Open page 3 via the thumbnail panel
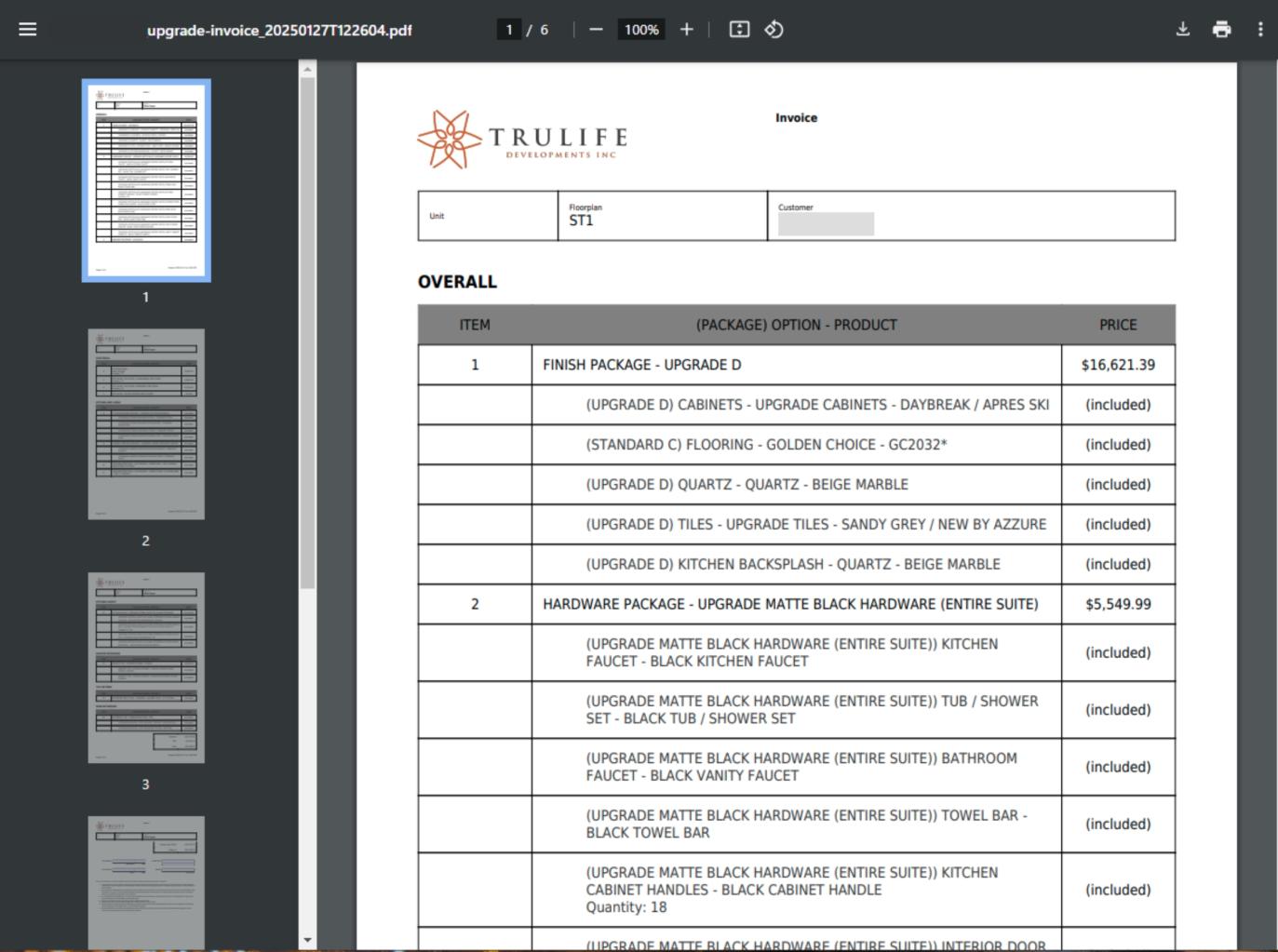Screen dimensions: 1278x952 click(145, 668)
